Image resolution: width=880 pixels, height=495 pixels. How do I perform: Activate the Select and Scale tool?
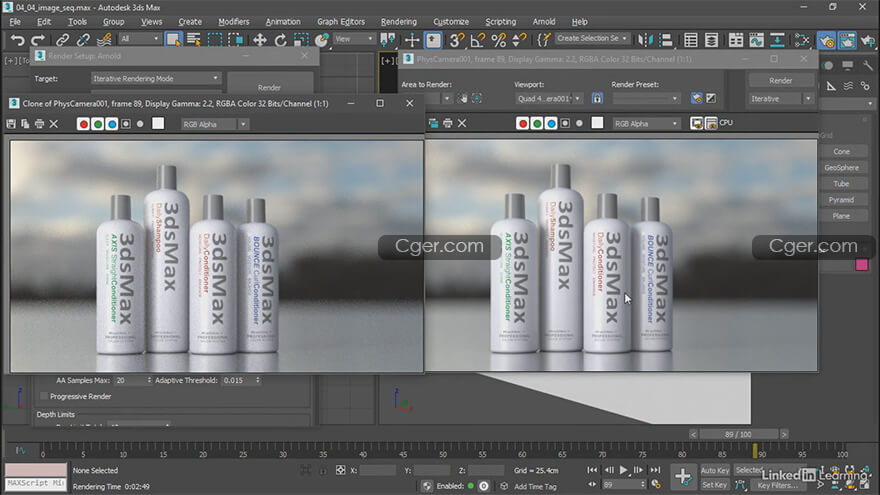click(301, 40)
